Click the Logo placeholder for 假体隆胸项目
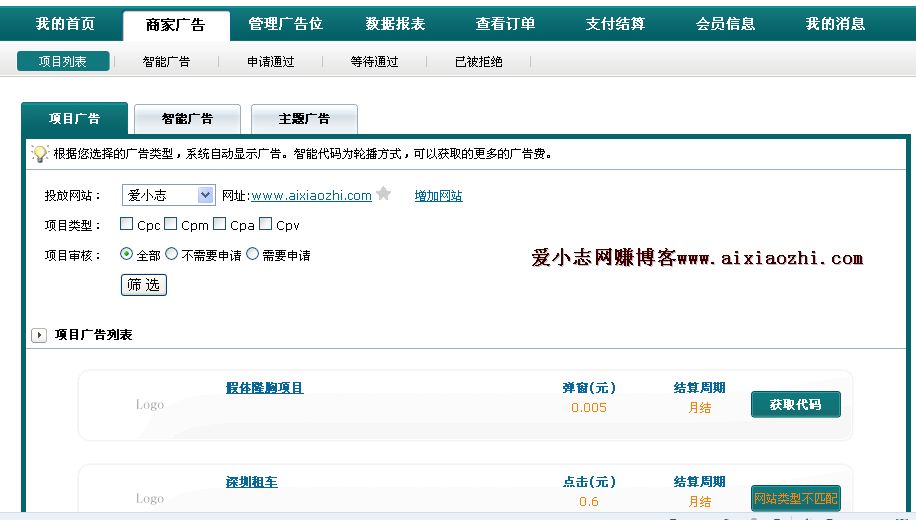The width and height of the screenshot is (916, 520). [x=150, y=405]
